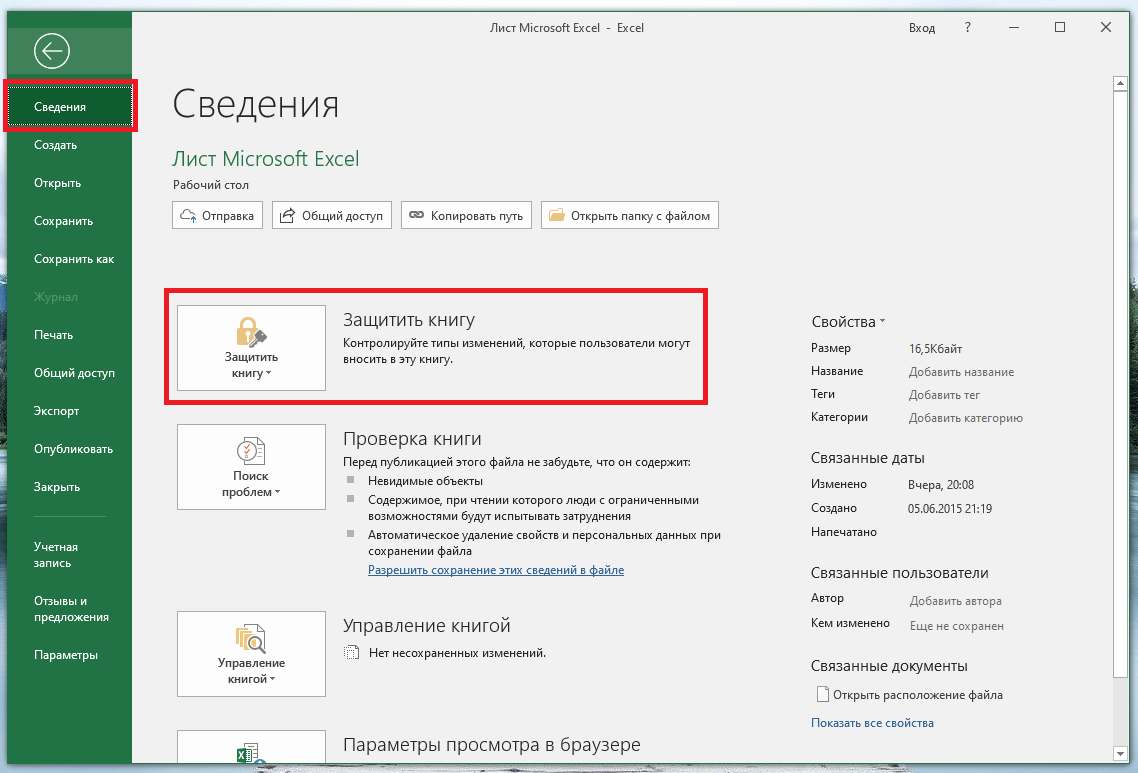Click the Добавить название field

pos(961,372)
